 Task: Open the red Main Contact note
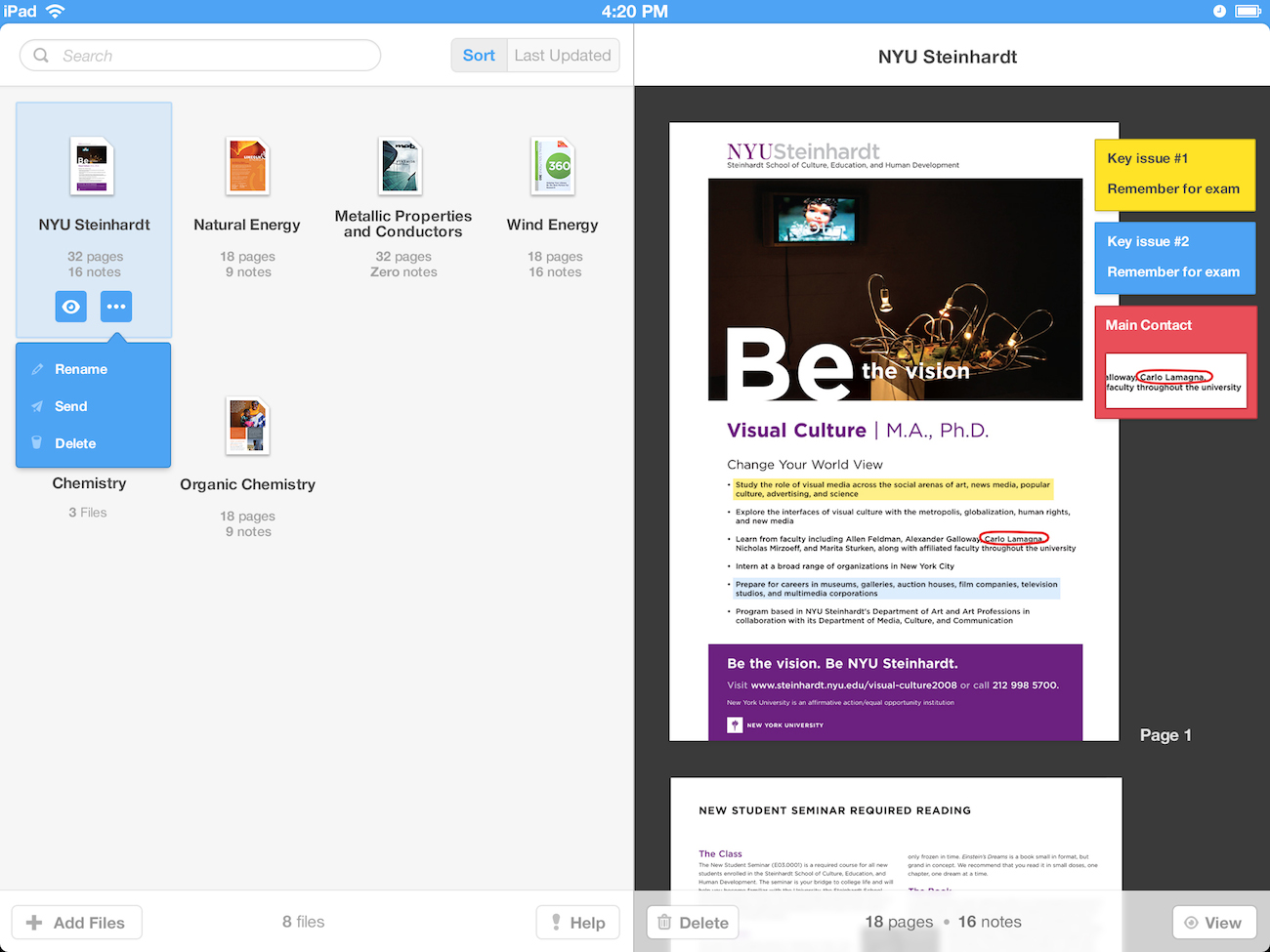[1174, 362]
